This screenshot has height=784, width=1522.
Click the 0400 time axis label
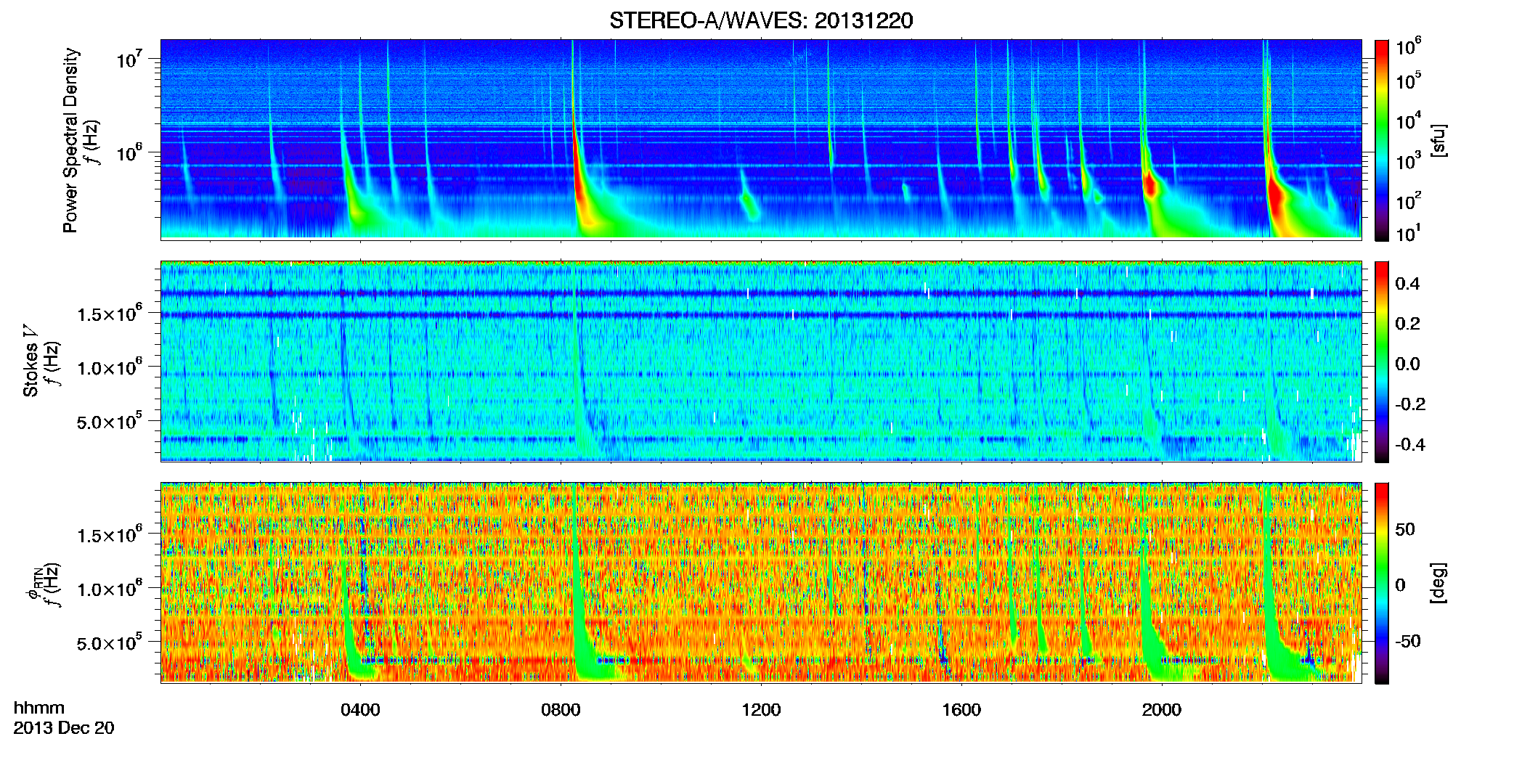tap(360, 710)
